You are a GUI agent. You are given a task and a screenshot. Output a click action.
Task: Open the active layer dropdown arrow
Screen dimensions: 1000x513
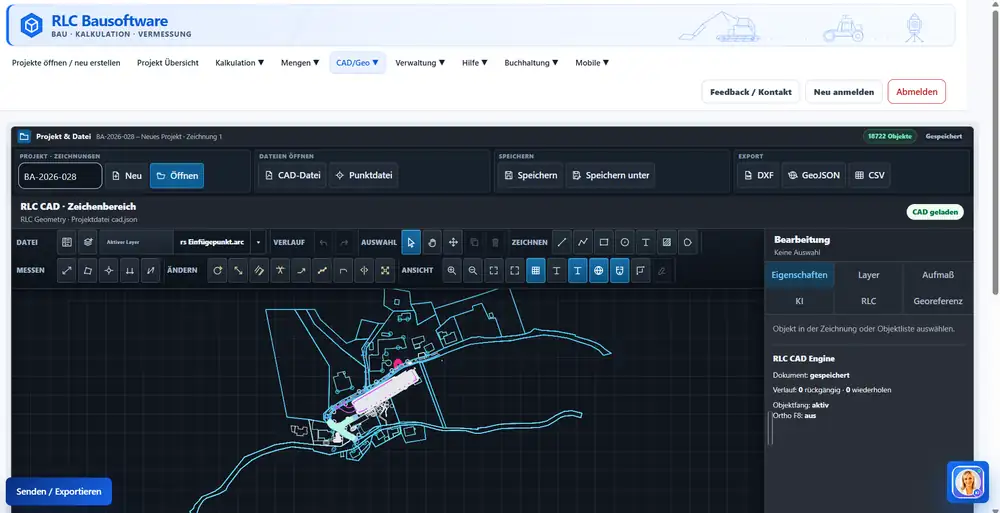(x=258, y=242)
